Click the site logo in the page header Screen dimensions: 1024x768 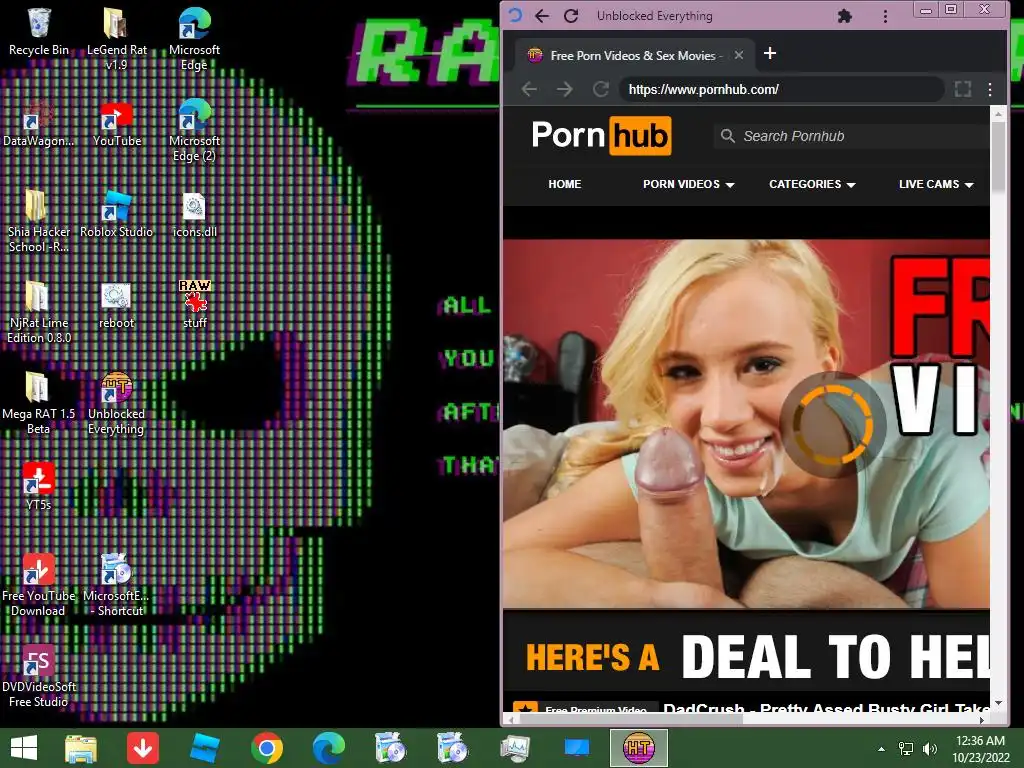click(601, 135)
